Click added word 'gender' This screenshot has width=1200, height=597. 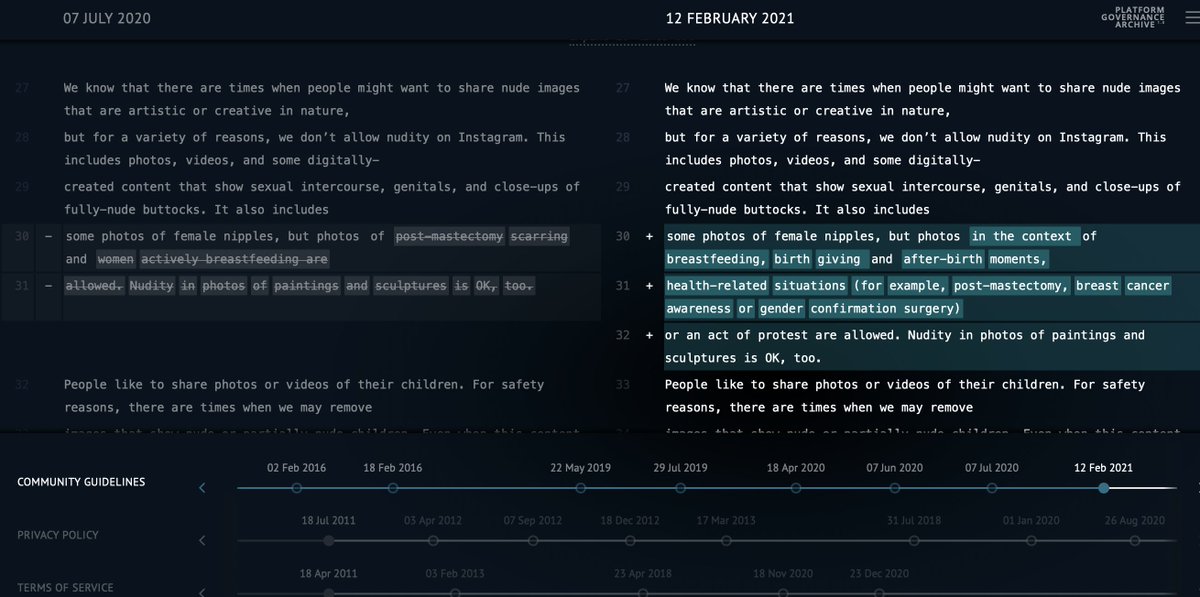pyautogui.click(x=781, y=309)
